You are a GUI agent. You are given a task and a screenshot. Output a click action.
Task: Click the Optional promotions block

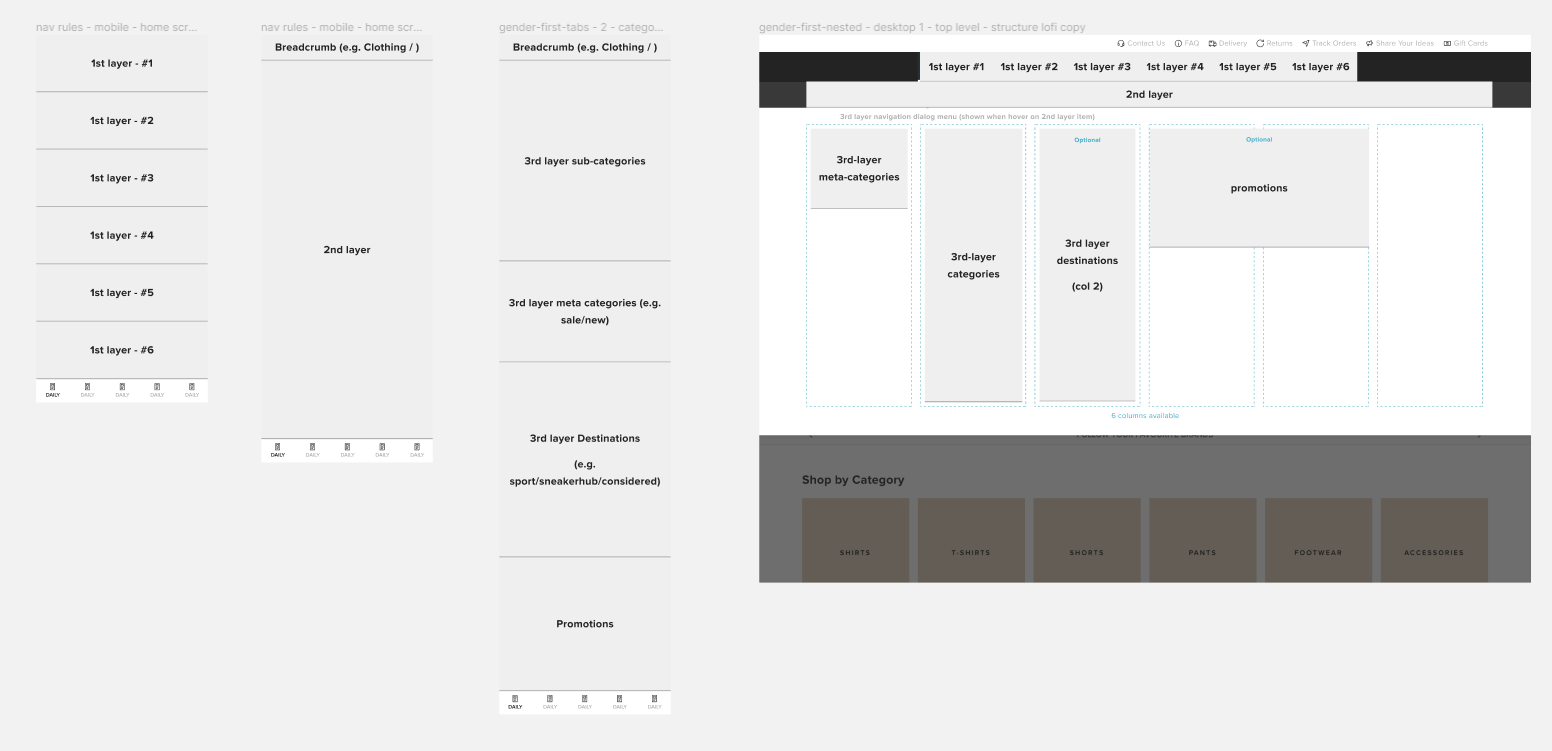point(1259,187)
